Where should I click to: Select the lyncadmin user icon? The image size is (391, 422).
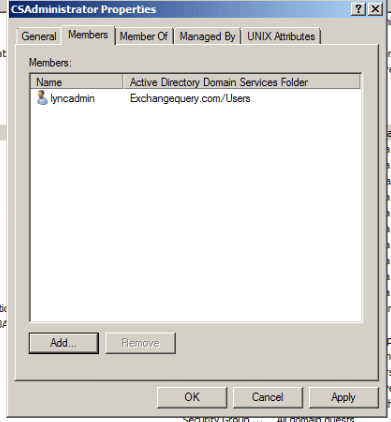pos(42,98)
